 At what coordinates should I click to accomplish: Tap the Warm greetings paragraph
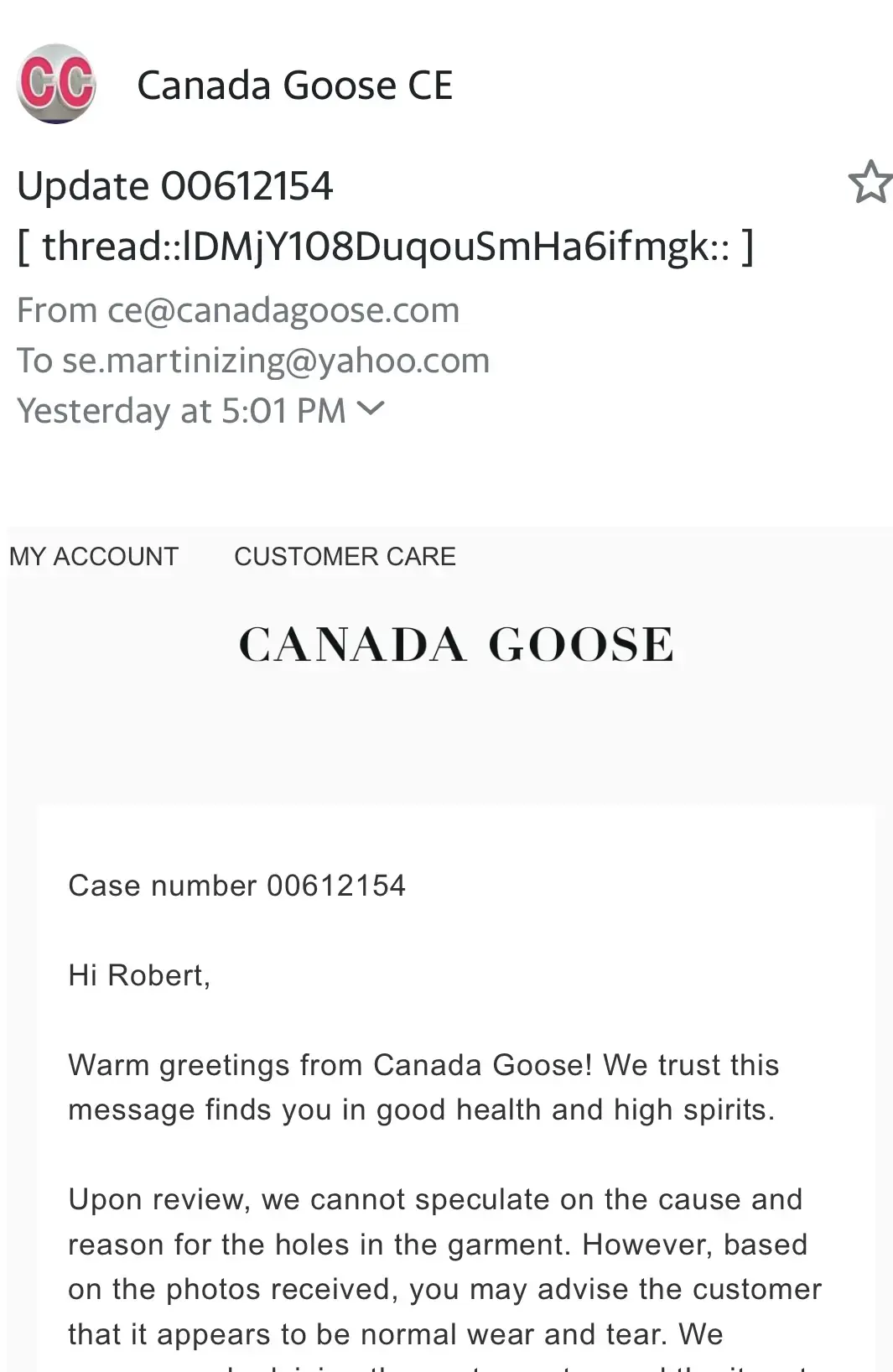click(x=423, y=1087)
